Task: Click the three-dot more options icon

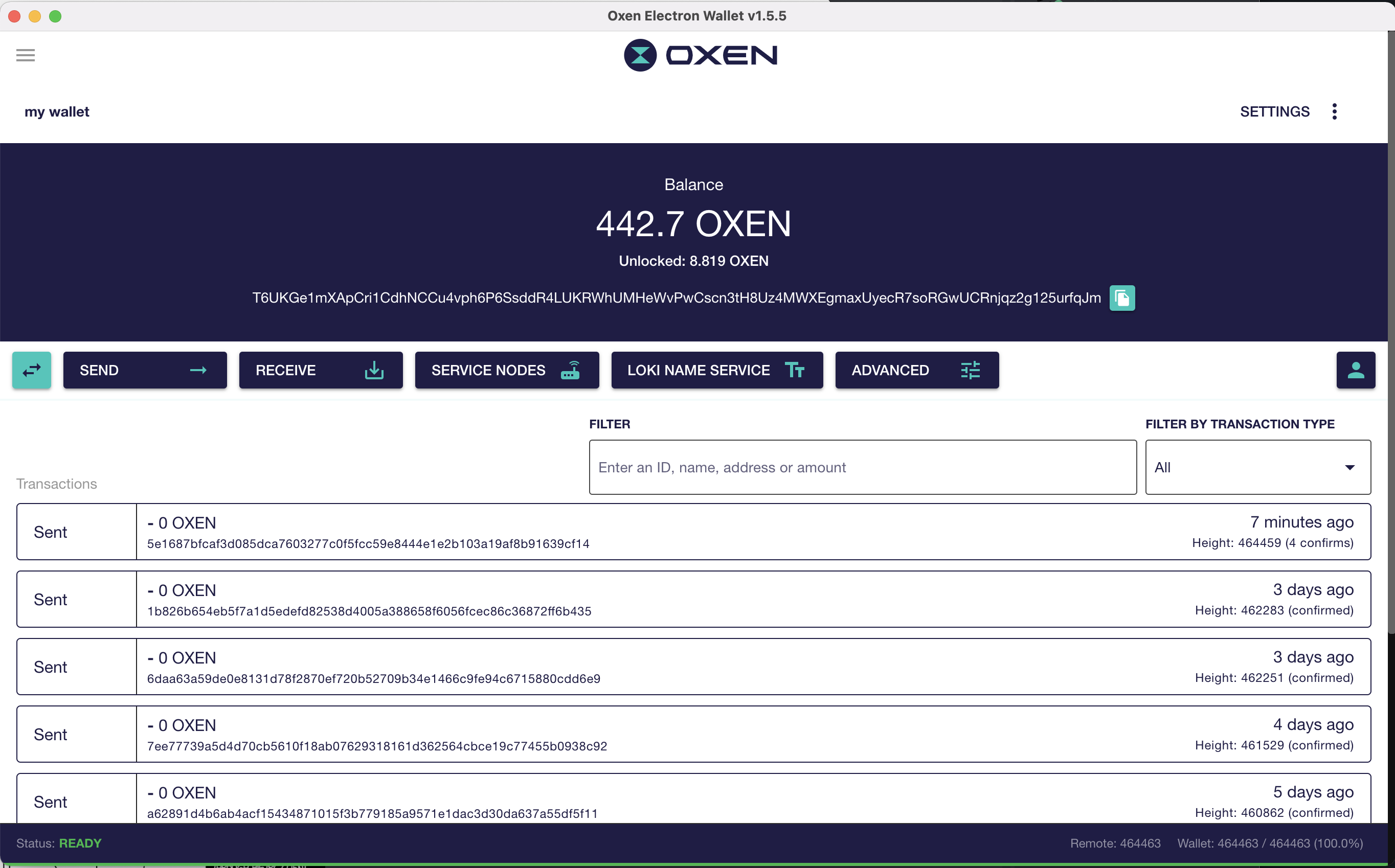Action: point(1334,111)
